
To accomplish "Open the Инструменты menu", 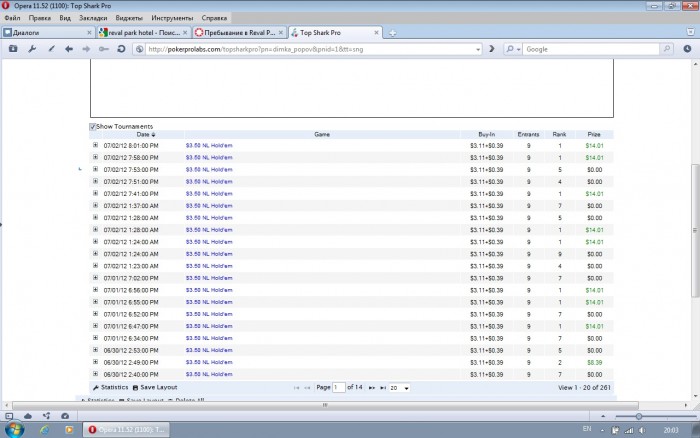I will point(172,18).
